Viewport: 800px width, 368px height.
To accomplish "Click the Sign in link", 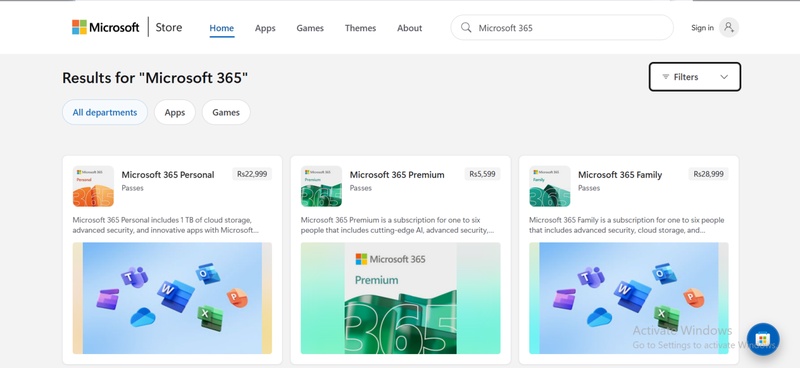I will (x=702, y=28).
